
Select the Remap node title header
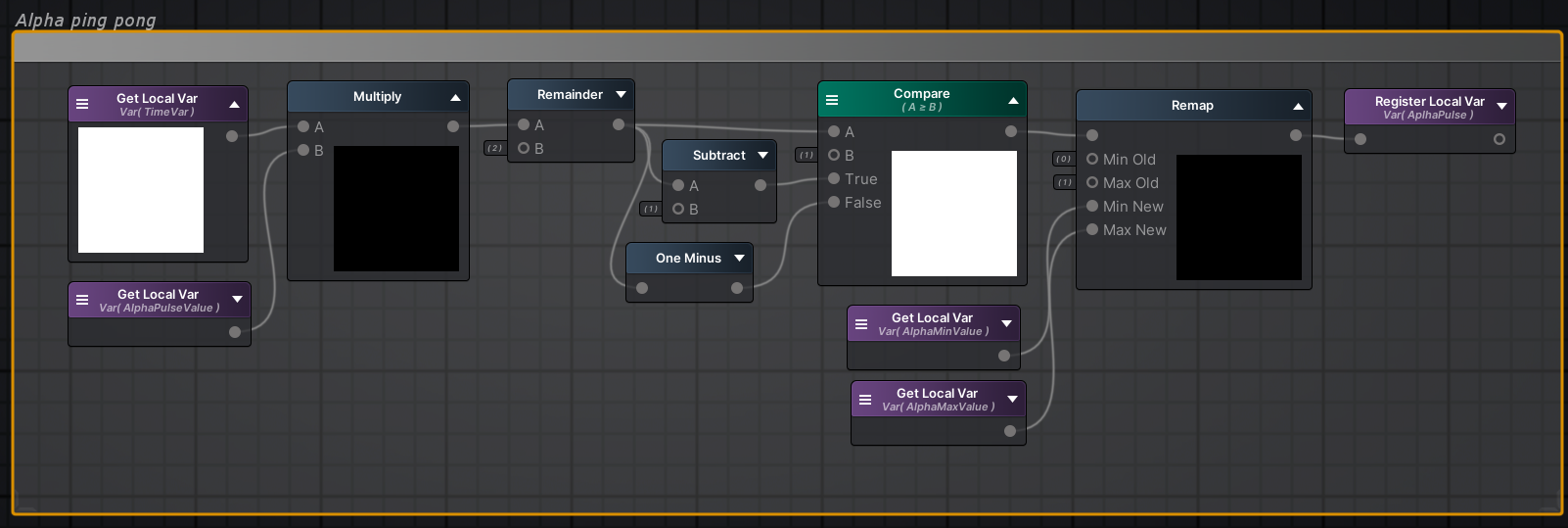(x=1191, y=106)
